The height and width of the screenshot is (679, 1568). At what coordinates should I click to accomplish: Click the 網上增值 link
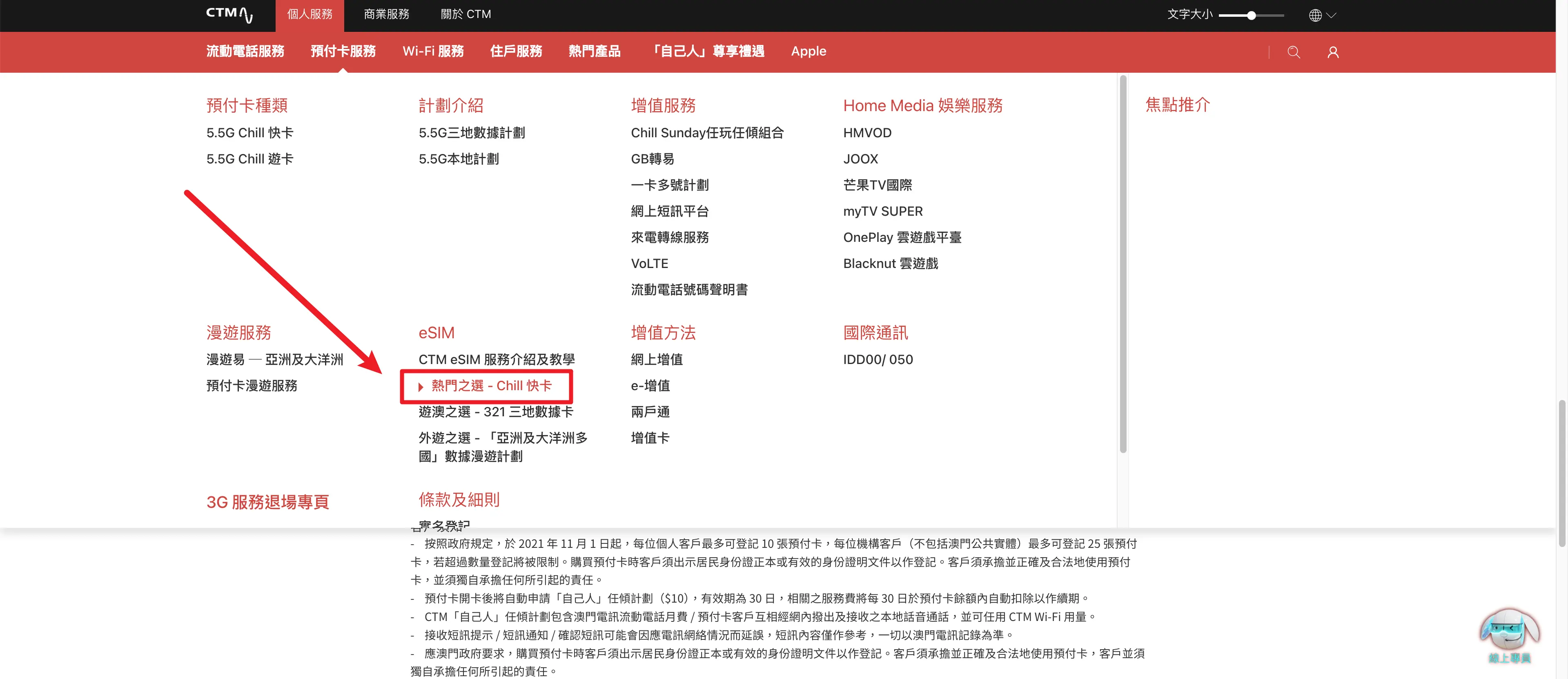[656, 359]
